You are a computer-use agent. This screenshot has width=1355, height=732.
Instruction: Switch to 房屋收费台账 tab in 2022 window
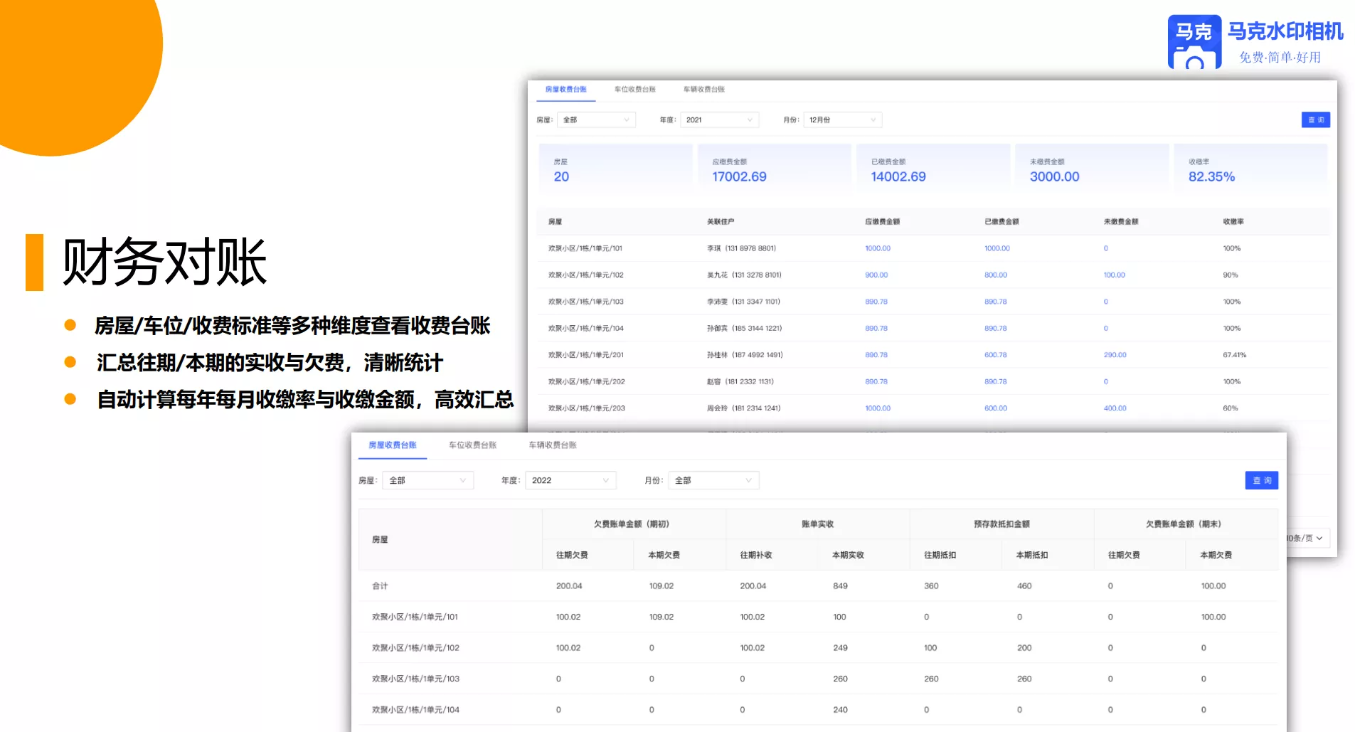[x=392, y=445]
